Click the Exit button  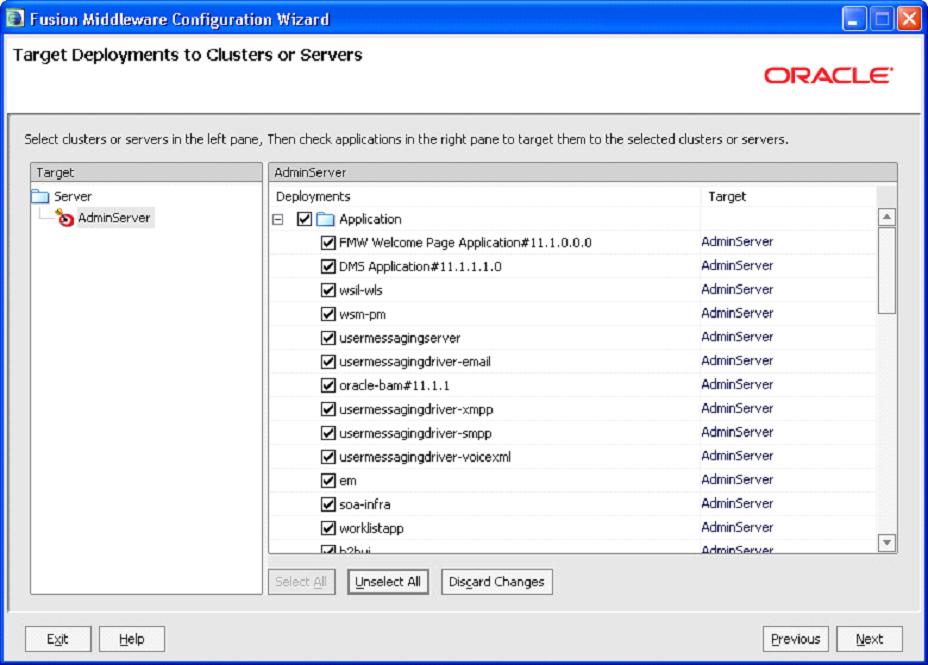point(58,639)
